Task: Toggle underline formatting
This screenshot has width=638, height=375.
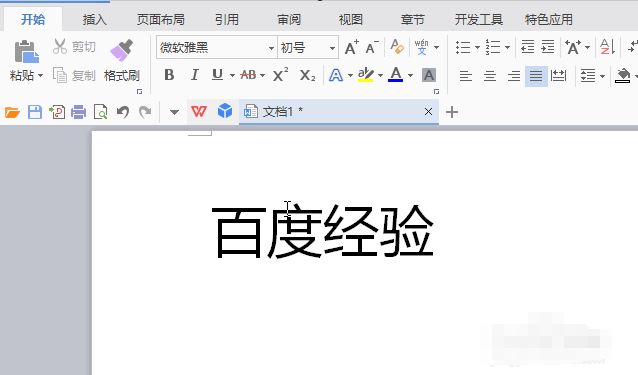Action: pos(217,75)
